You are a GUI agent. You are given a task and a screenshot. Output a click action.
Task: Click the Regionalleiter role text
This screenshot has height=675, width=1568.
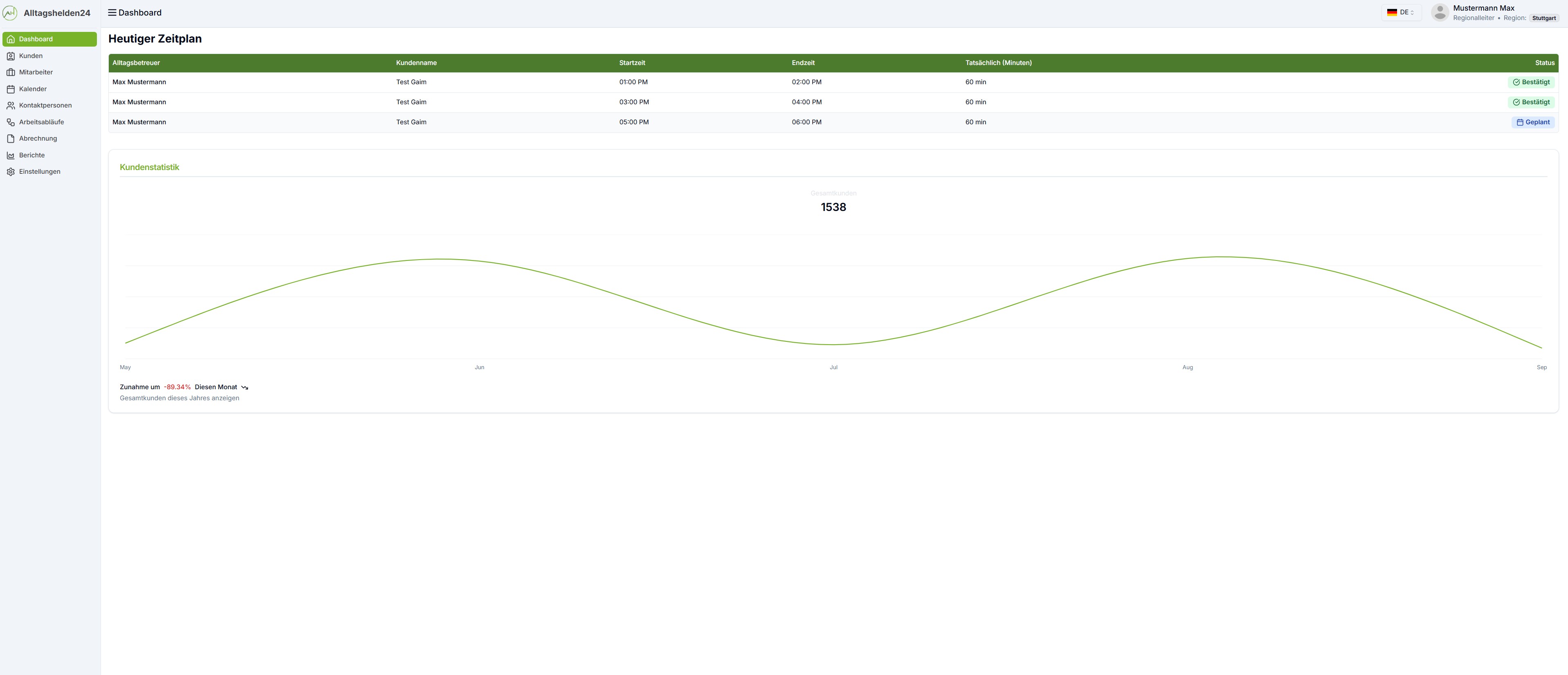point(1474,18)
